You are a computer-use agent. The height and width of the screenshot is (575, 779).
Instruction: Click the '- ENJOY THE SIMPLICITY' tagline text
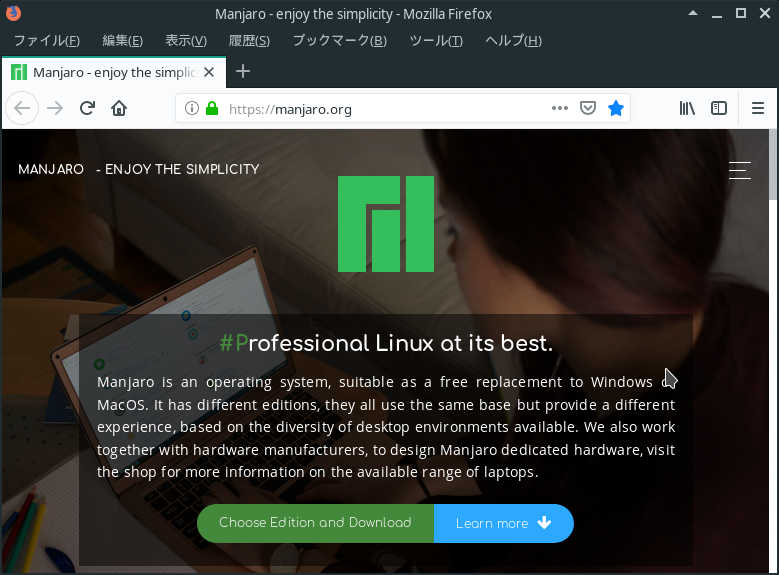(177, 169)
